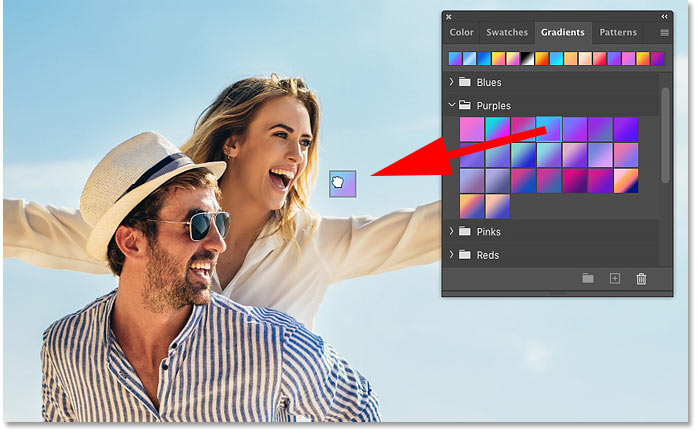This screenshot has width=698, height=433.
Task: Choose sixth gradient in Purples top row
Action: coord(601,129)
